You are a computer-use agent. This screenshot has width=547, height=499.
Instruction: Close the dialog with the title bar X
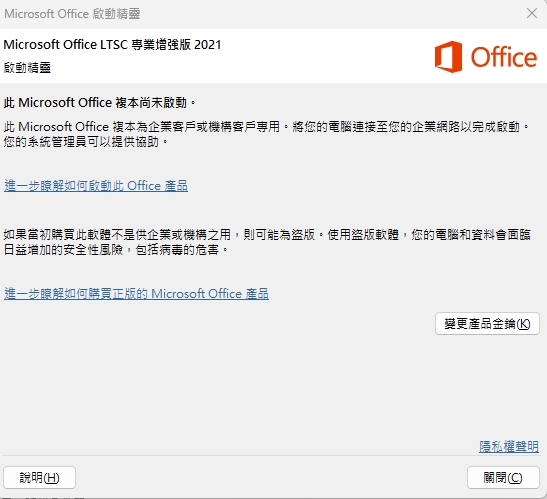532,14
